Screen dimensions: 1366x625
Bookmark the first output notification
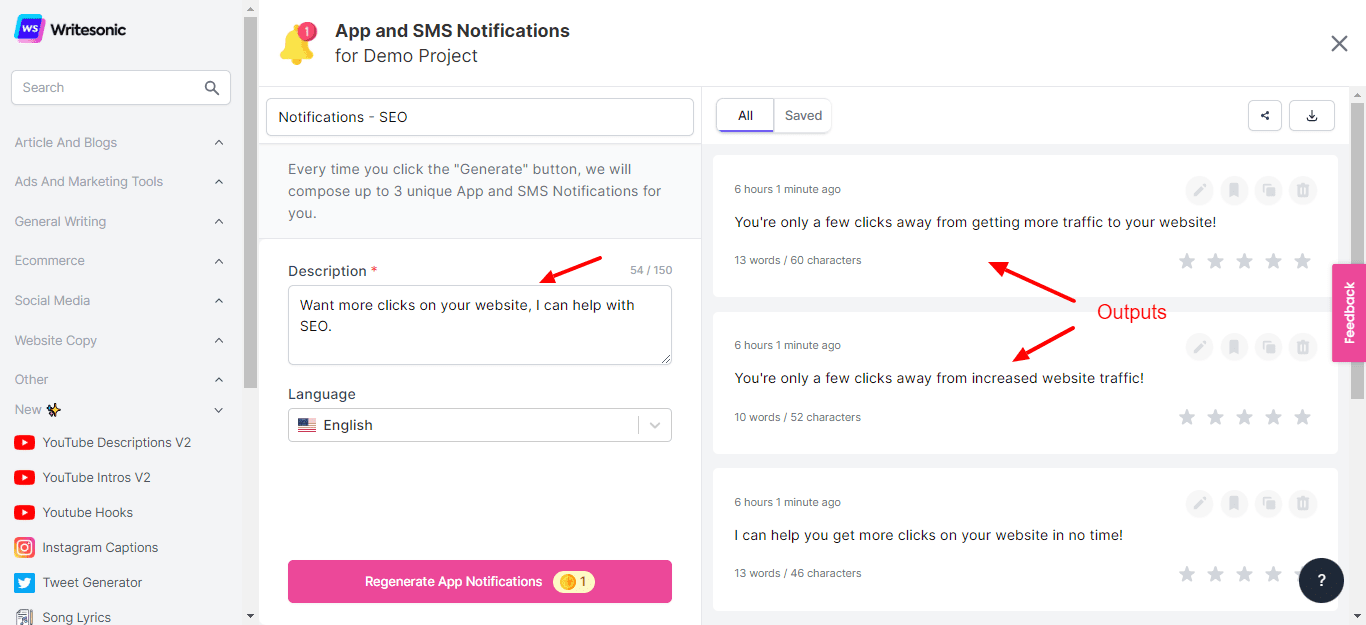coord(1234,190)
